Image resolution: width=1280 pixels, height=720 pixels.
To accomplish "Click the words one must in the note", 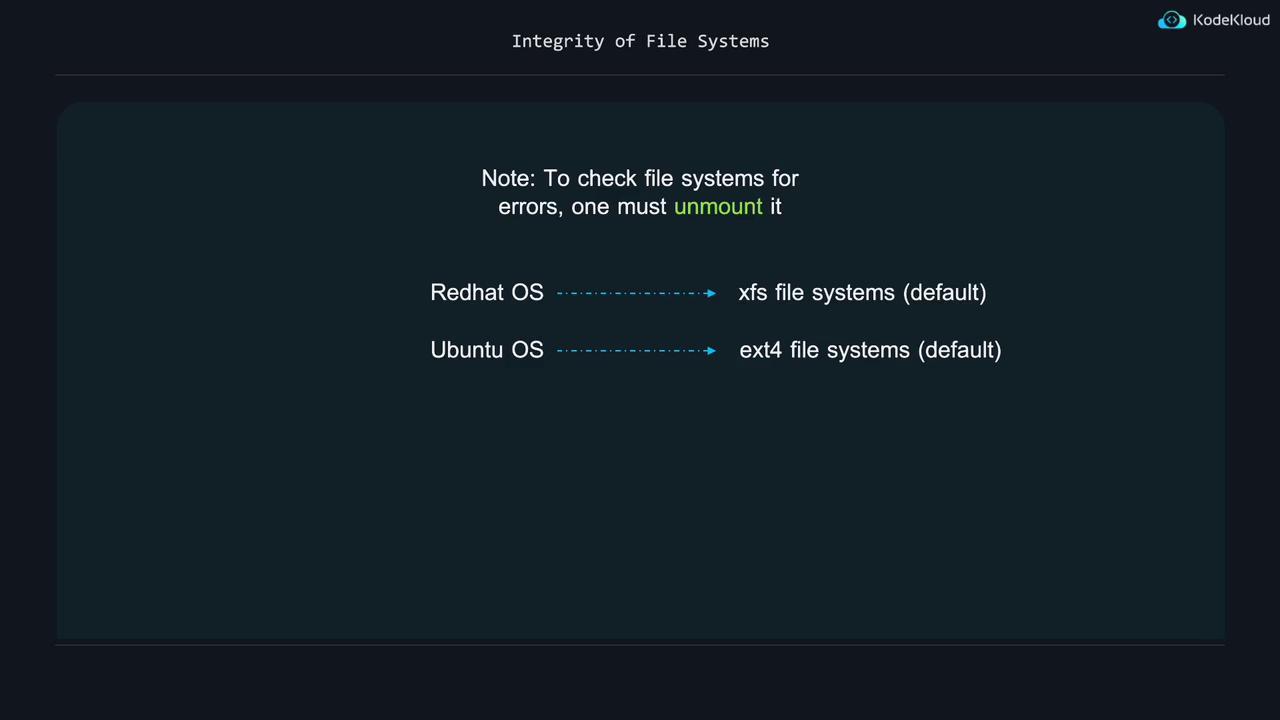I will click(619, 207).
